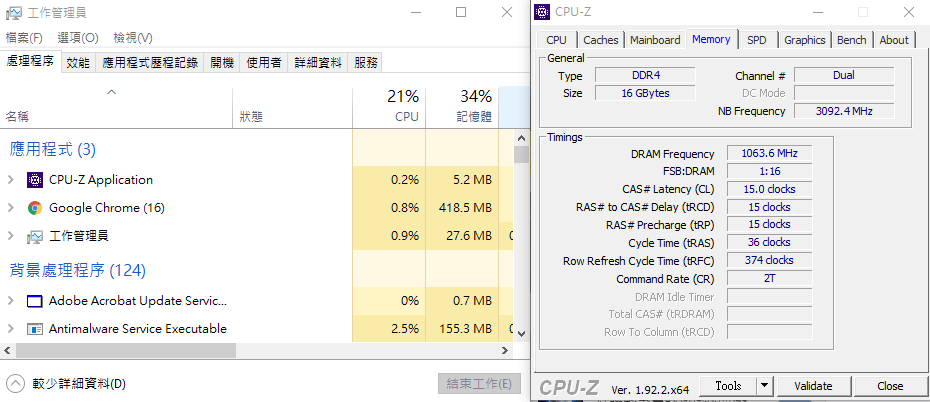This screenshot has width=930, height=402.
Task: Open the 檢視(V) menu
Action: [x=133, y=38]
